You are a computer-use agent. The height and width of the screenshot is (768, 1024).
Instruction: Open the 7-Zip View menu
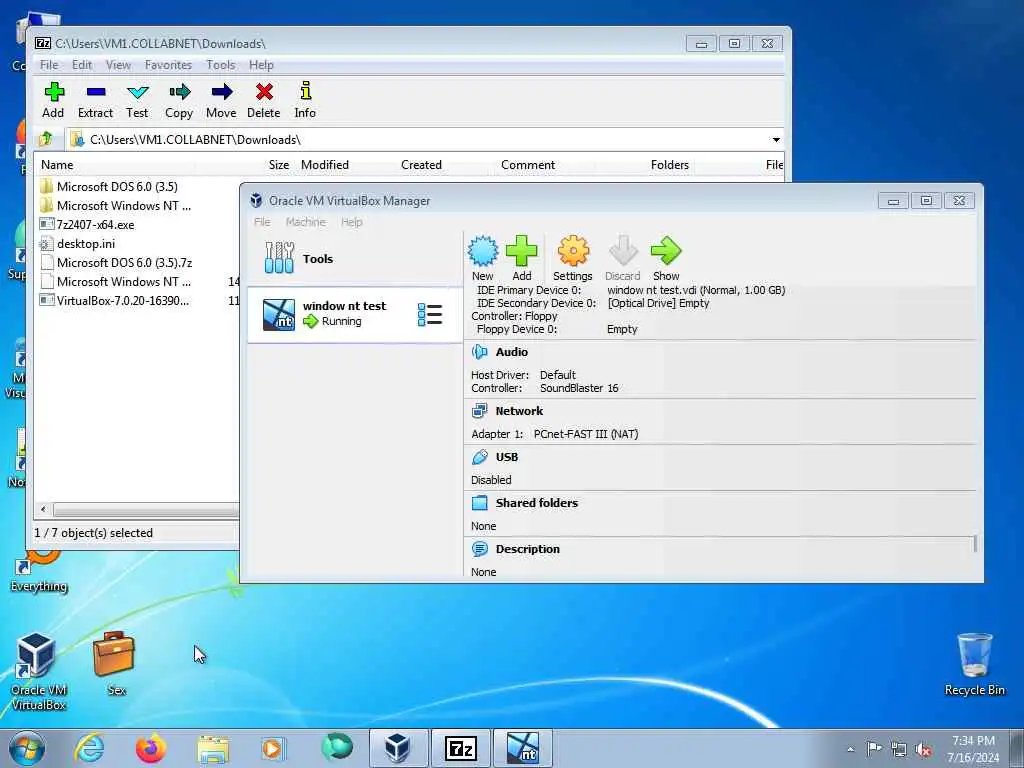pos(118,65)
